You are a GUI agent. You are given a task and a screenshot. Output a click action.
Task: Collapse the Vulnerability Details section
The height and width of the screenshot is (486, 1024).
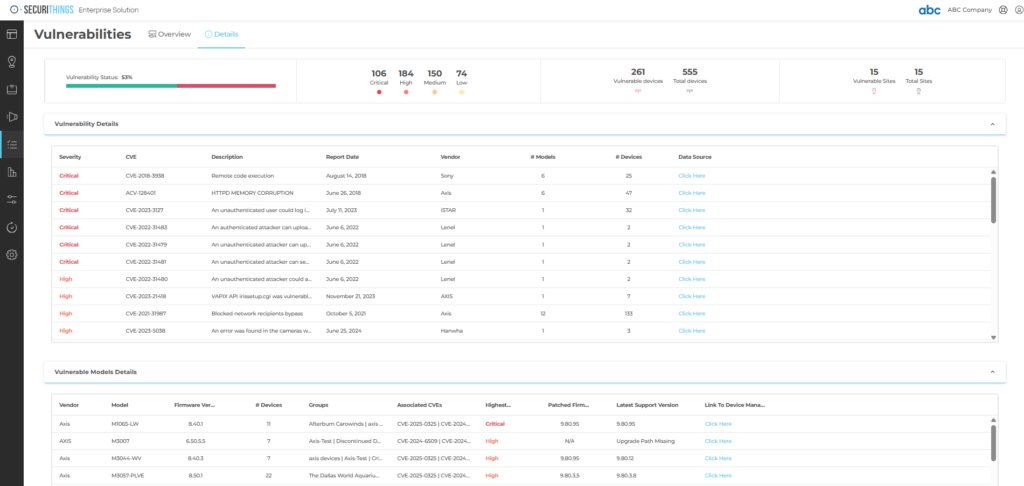click(x=991, y=124)
